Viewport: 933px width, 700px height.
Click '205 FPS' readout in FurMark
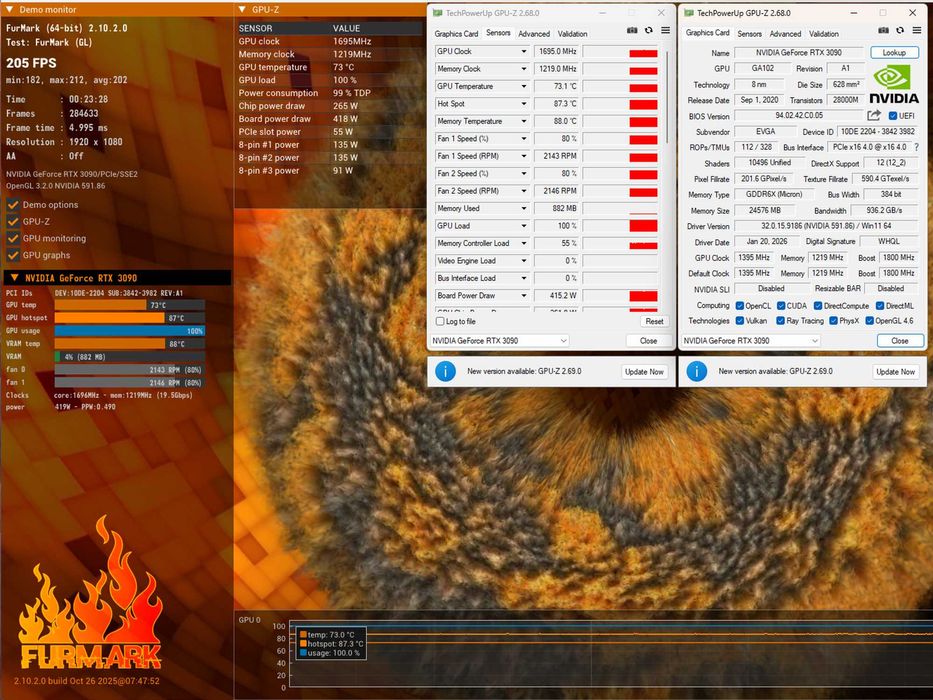[x=31, y=63]
